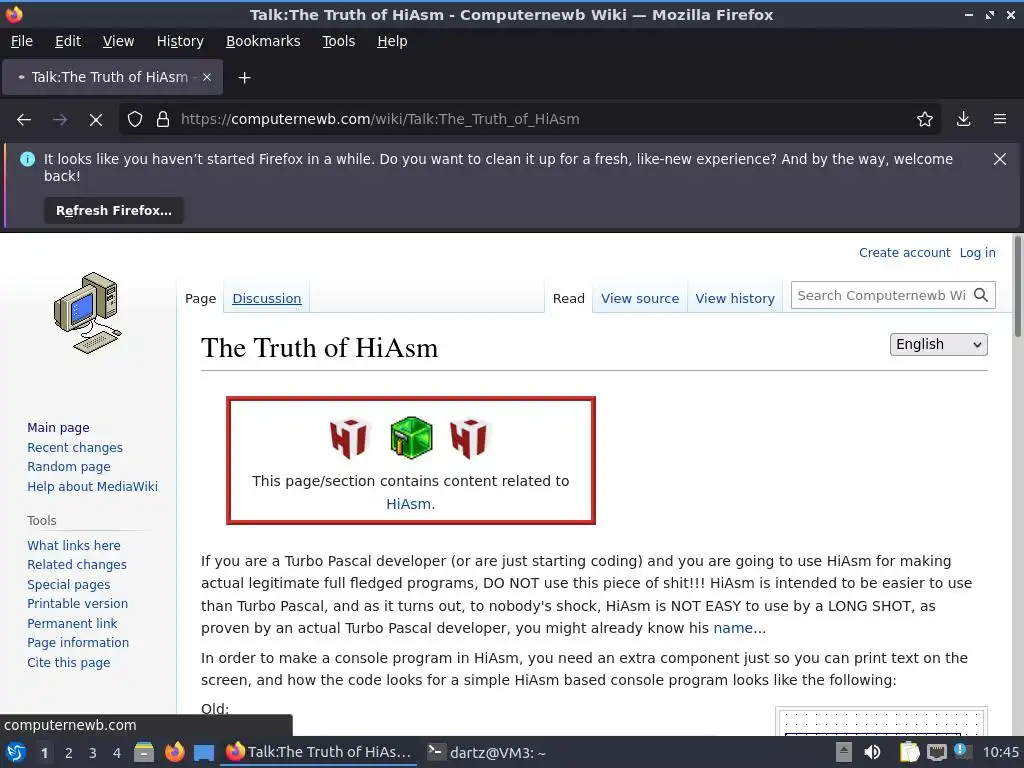Open Random page link
Image resolution: width=1024 pixels, height=768 pixels.
[69, 467]
